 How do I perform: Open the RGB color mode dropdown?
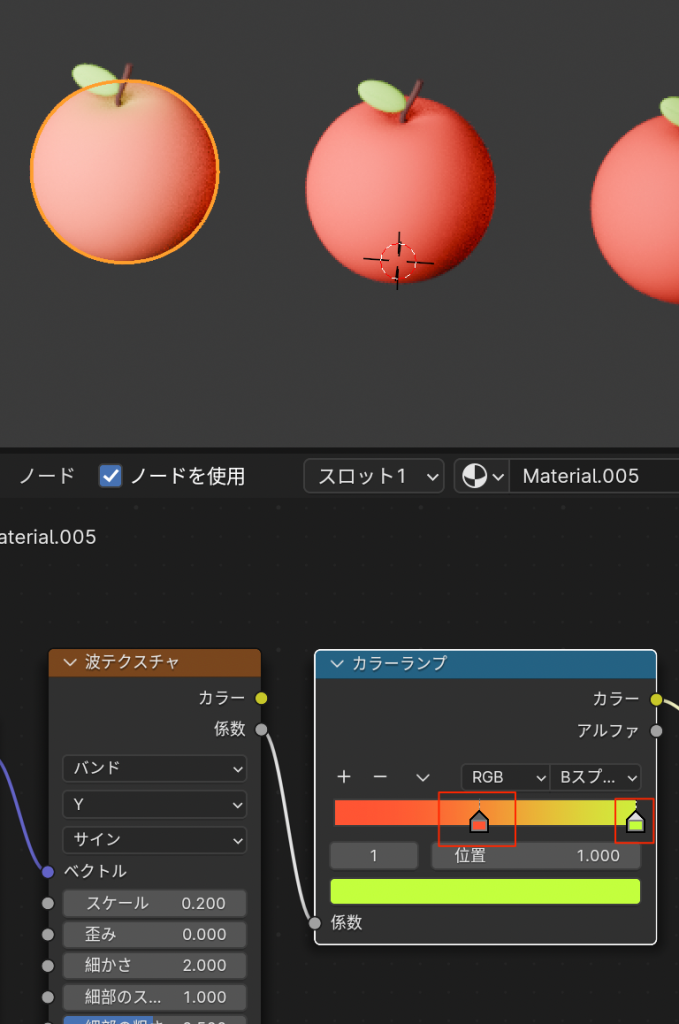(505, 777)
